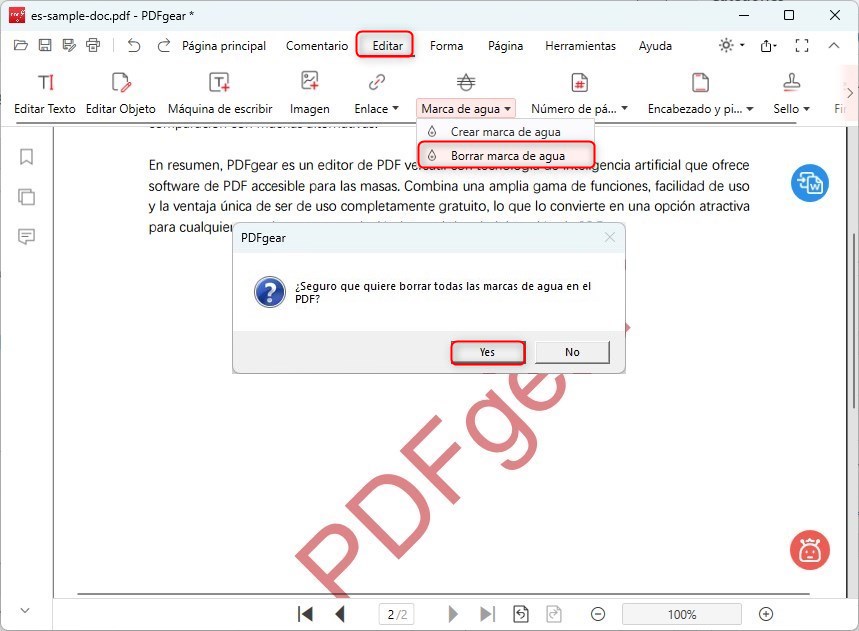
Task: Open the Ayuda tab
Action: [x=655, y=46]
